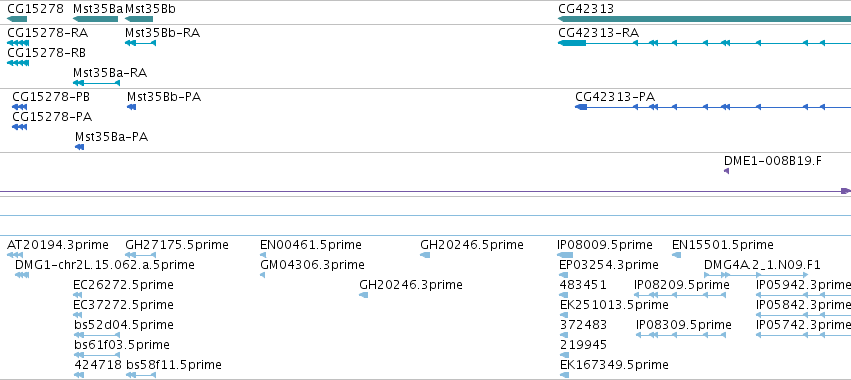Click the CG42313 gene bar
Viewport: 851px width, 380px height.
pos(704,19)
